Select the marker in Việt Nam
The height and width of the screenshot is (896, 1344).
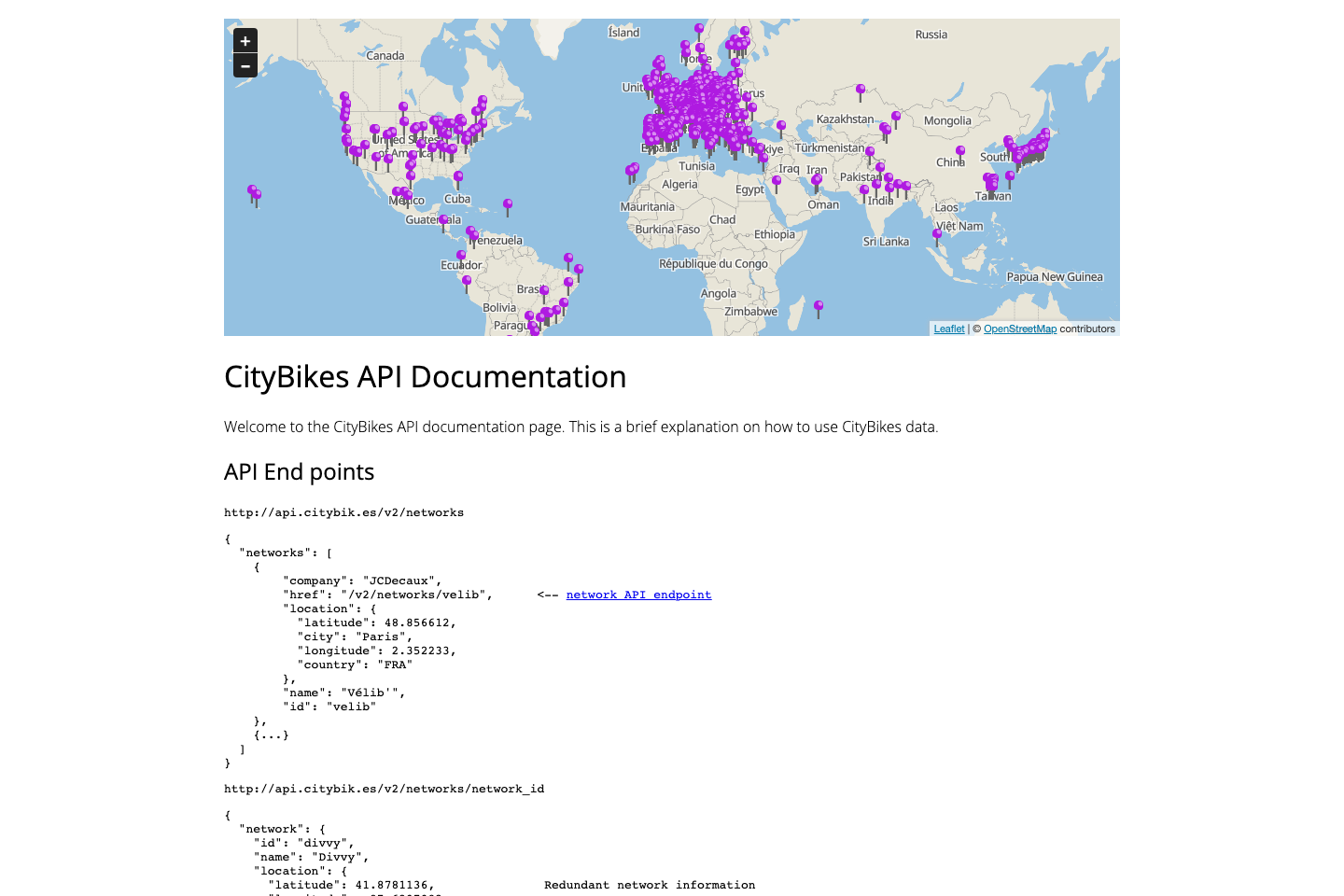[936, 234]
